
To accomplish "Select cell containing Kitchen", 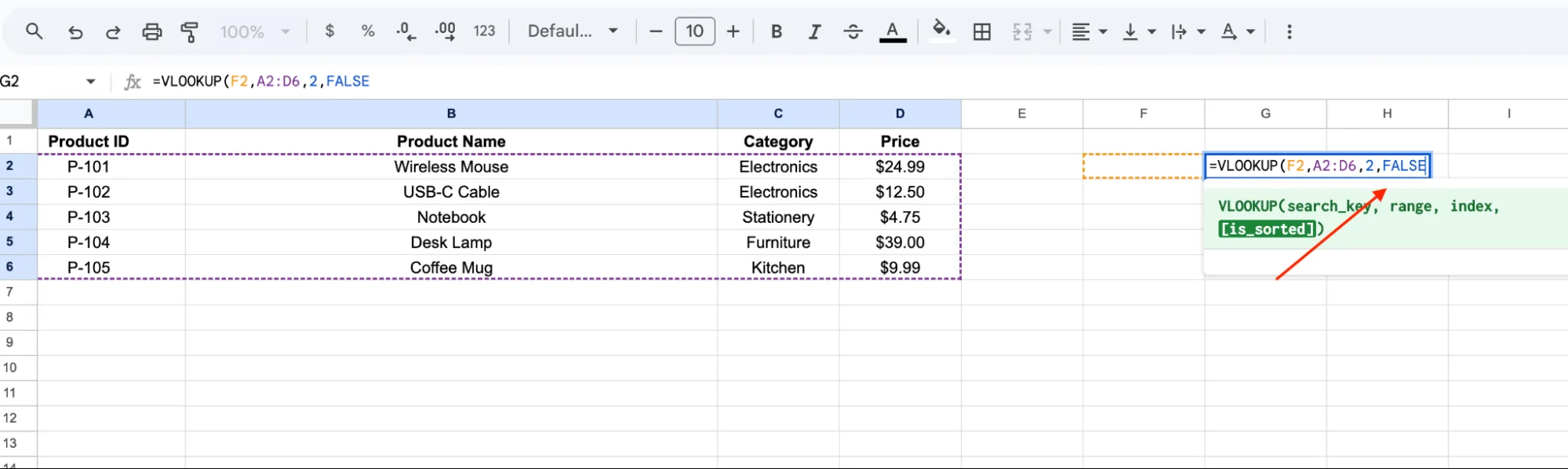I will coord(778,267).
